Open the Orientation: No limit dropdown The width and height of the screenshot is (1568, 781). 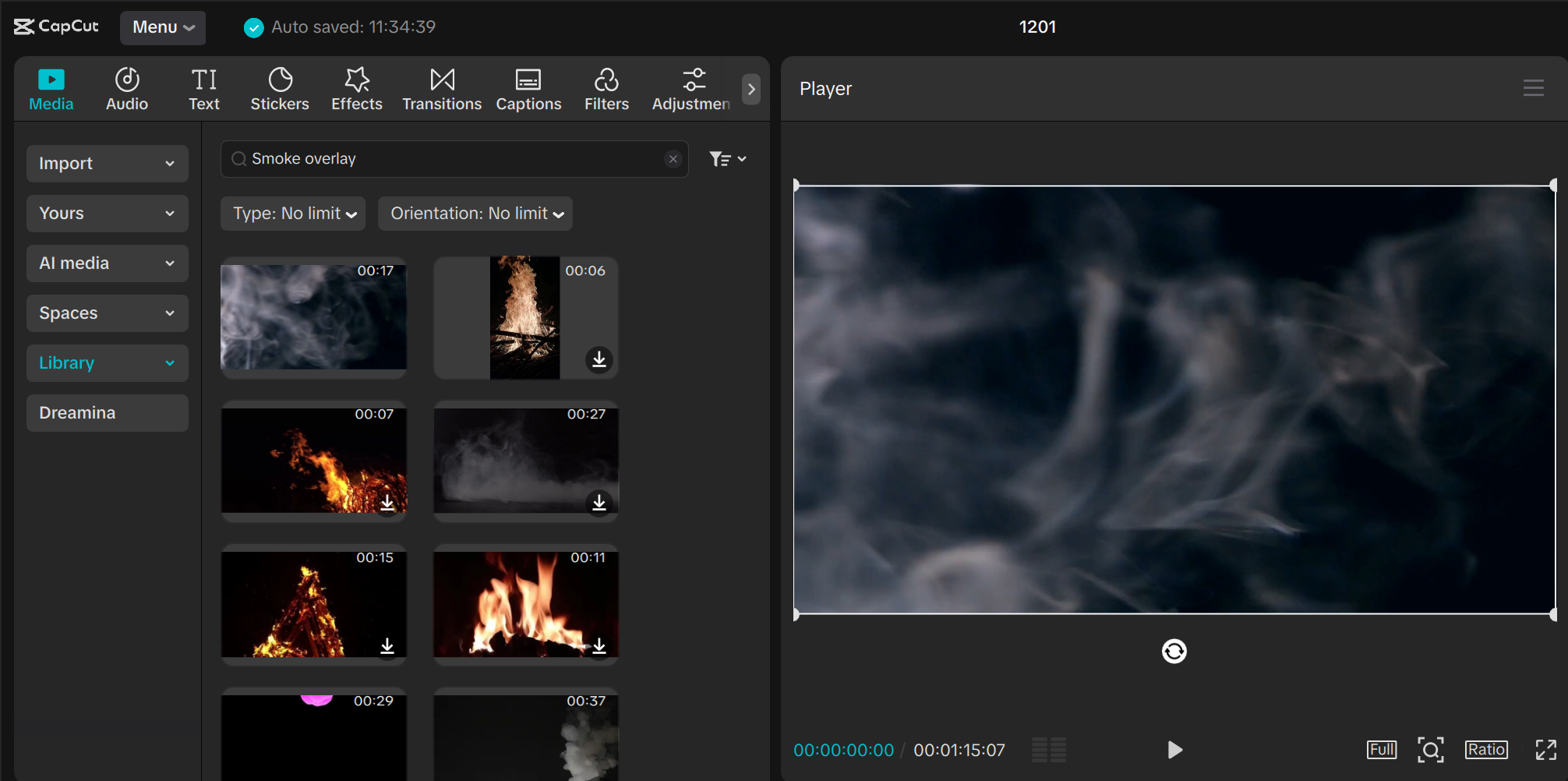[x=475, y=213]
